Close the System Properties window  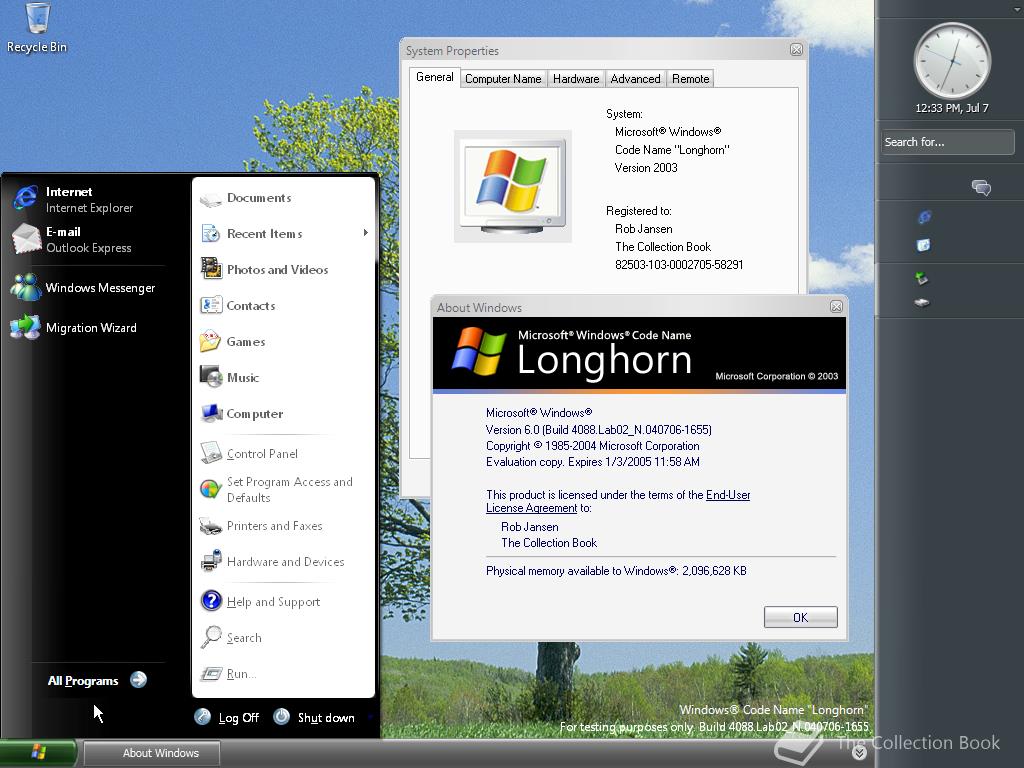[x=796, y=50]
